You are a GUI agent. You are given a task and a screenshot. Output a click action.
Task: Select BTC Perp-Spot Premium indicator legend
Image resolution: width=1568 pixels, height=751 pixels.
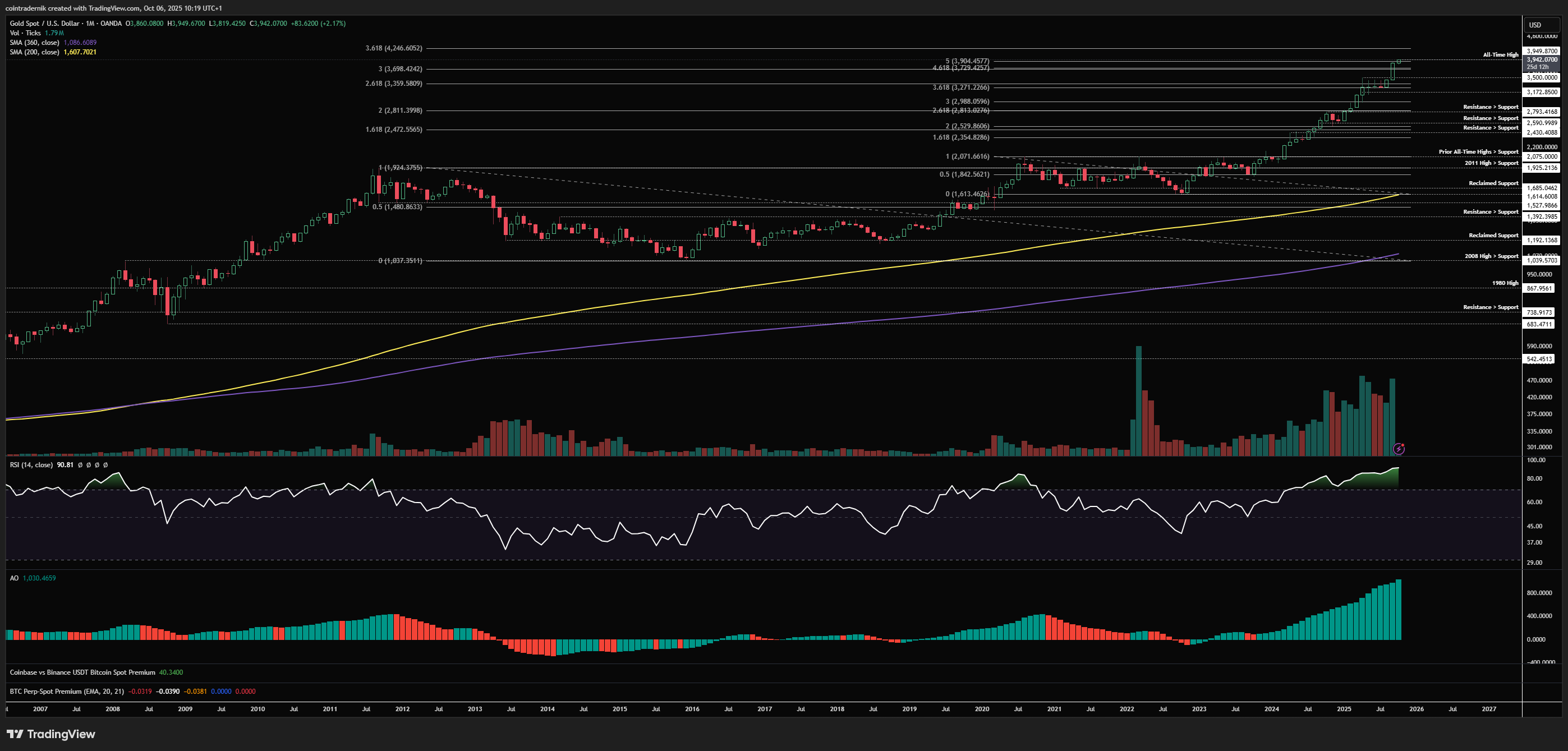pyautogui.click(x=67, y=692)
